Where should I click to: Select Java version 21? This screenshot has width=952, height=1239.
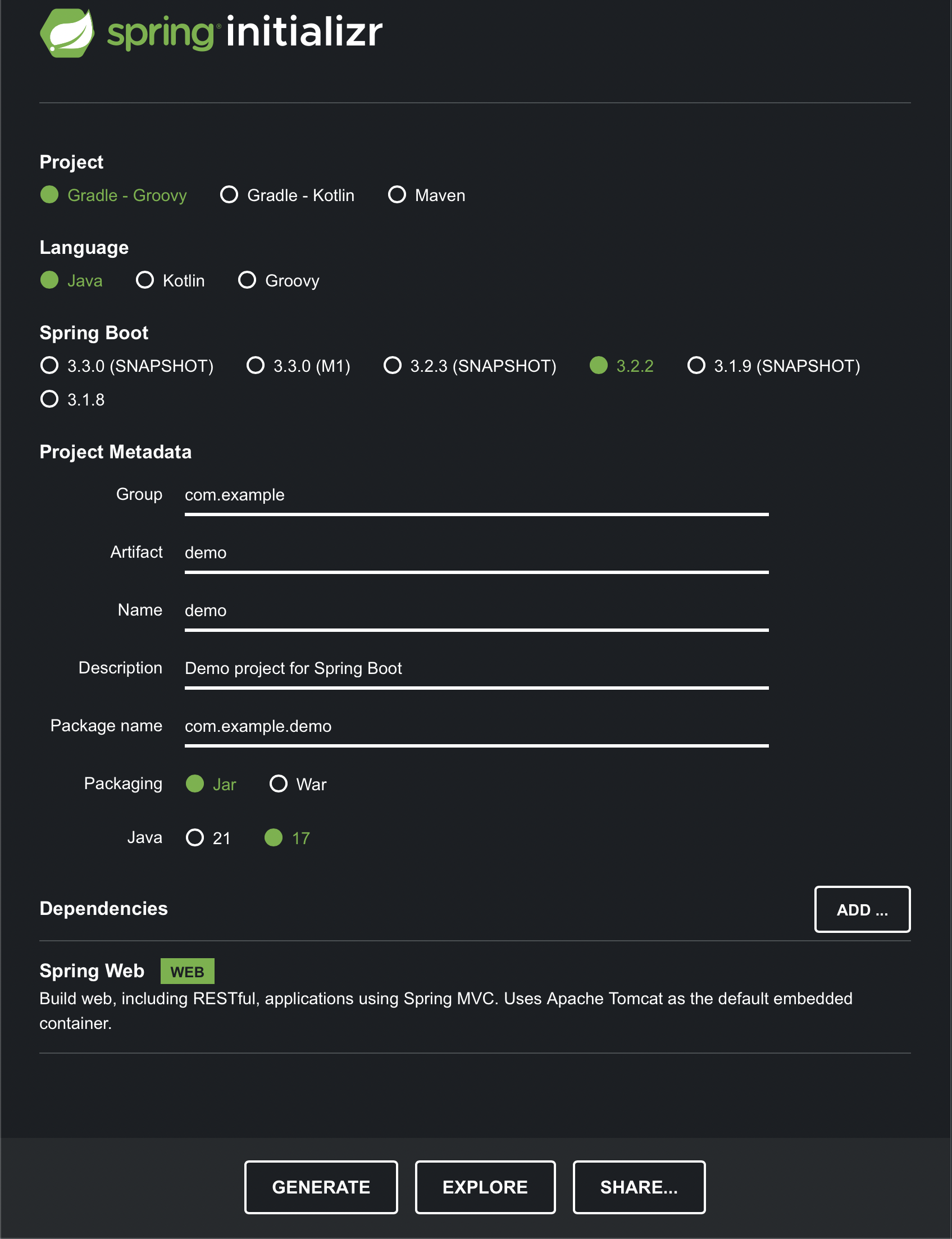pos(208,838)
